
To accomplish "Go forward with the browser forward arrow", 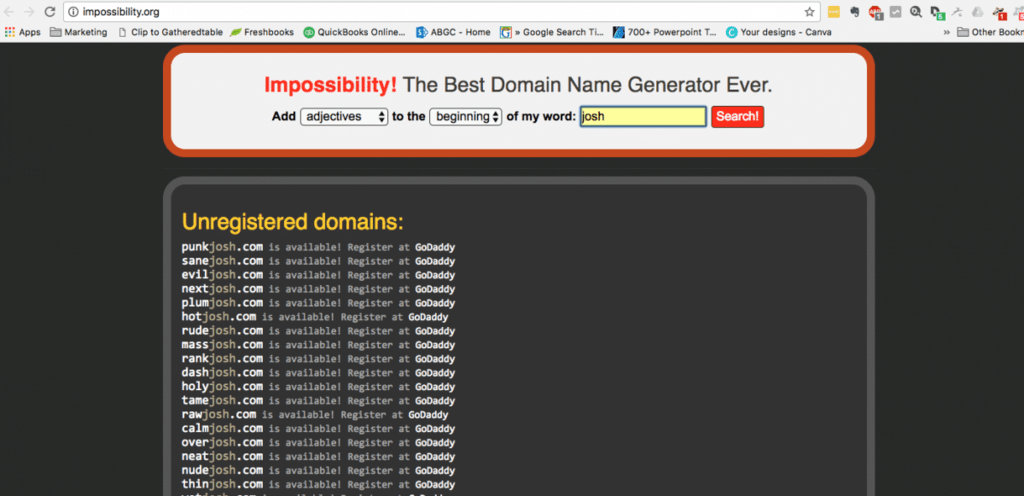I will (29, 12).
